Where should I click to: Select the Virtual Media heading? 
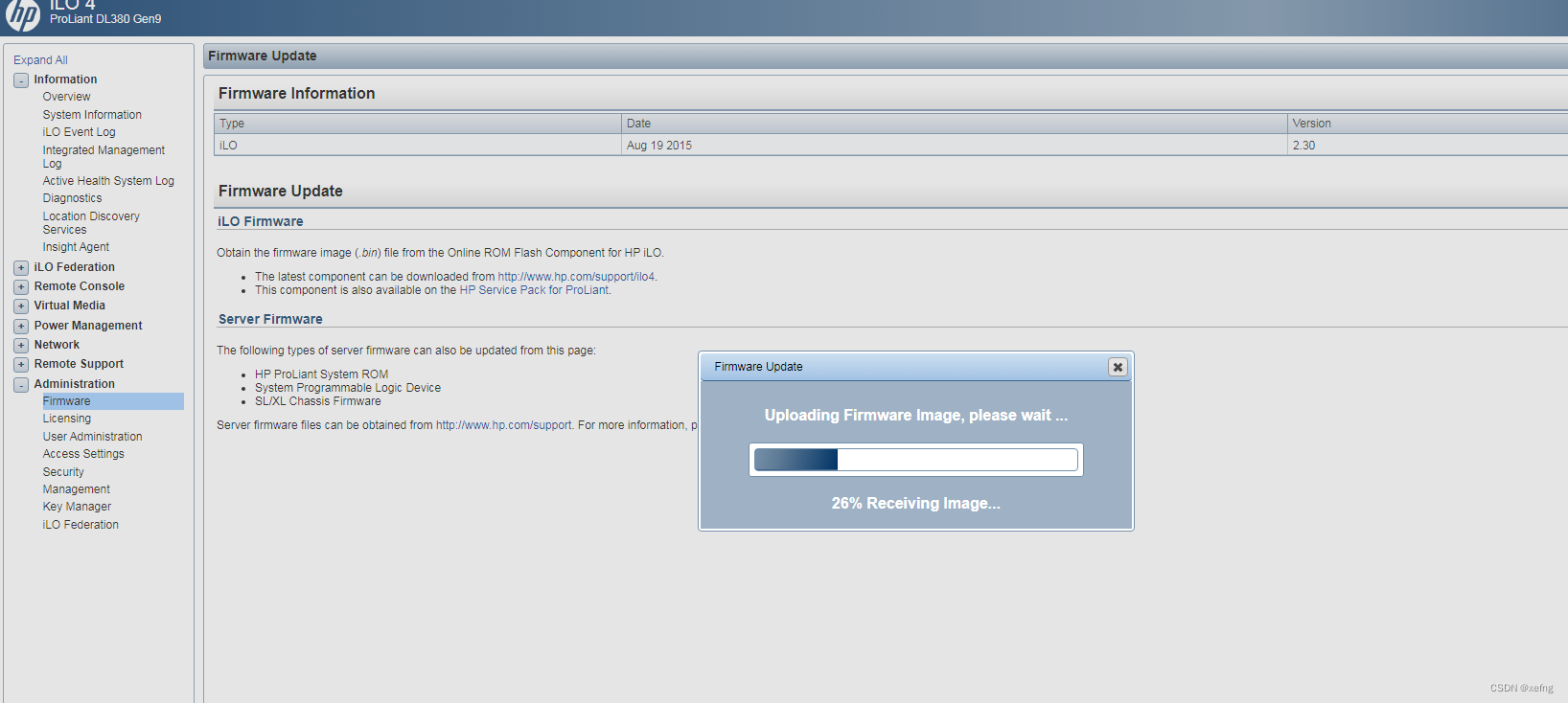[70, 306]
